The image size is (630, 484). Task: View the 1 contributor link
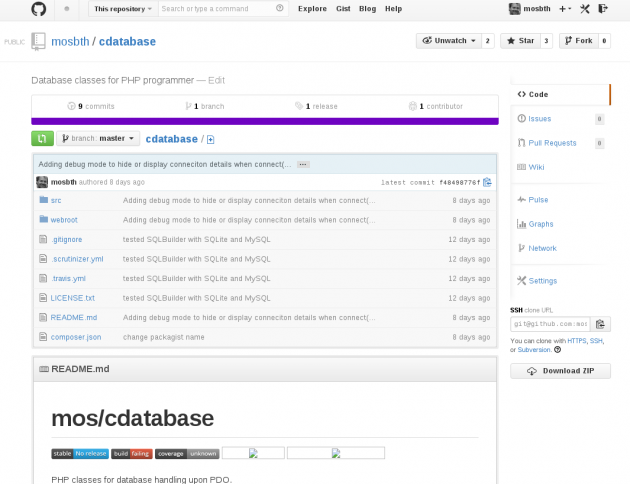(x=436, y=106)
